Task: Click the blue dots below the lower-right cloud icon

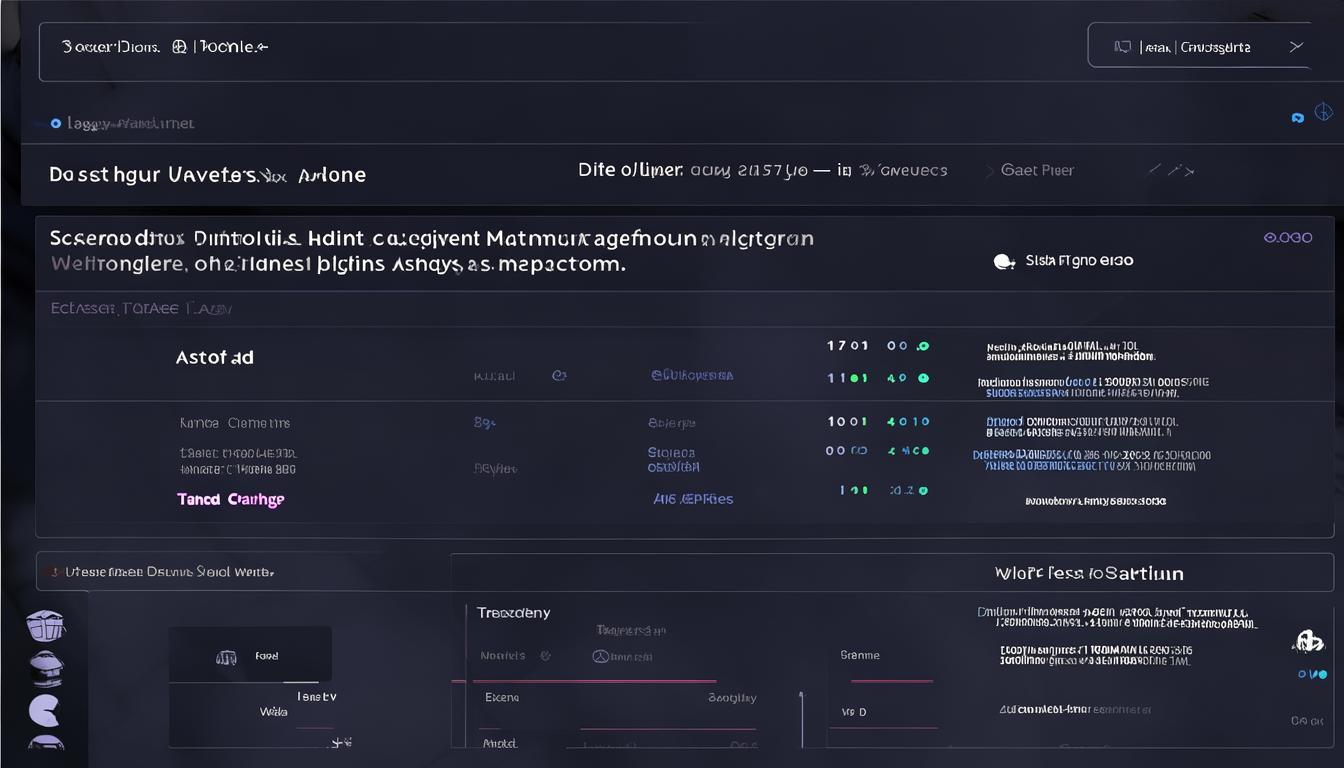Action: 1313,674
